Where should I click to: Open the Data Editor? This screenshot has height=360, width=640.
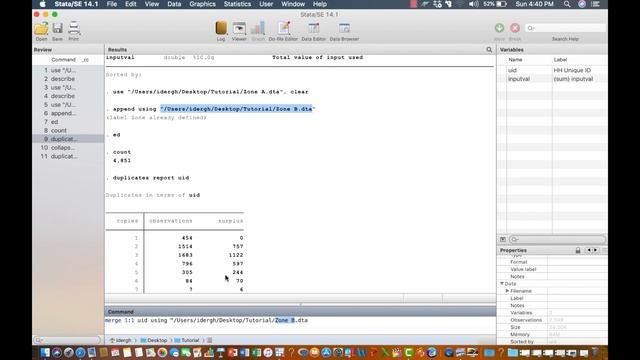click(x=313, y=28)
